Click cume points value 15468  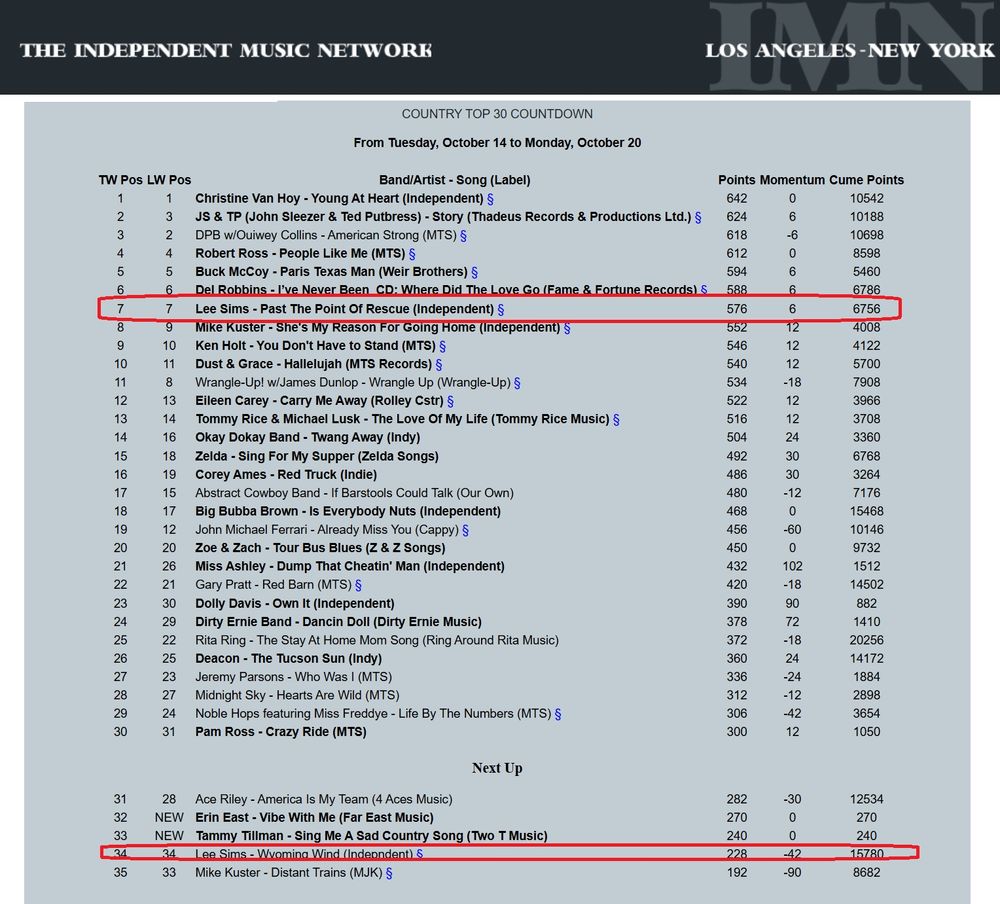pyautogui.click(x=866, y=512)
